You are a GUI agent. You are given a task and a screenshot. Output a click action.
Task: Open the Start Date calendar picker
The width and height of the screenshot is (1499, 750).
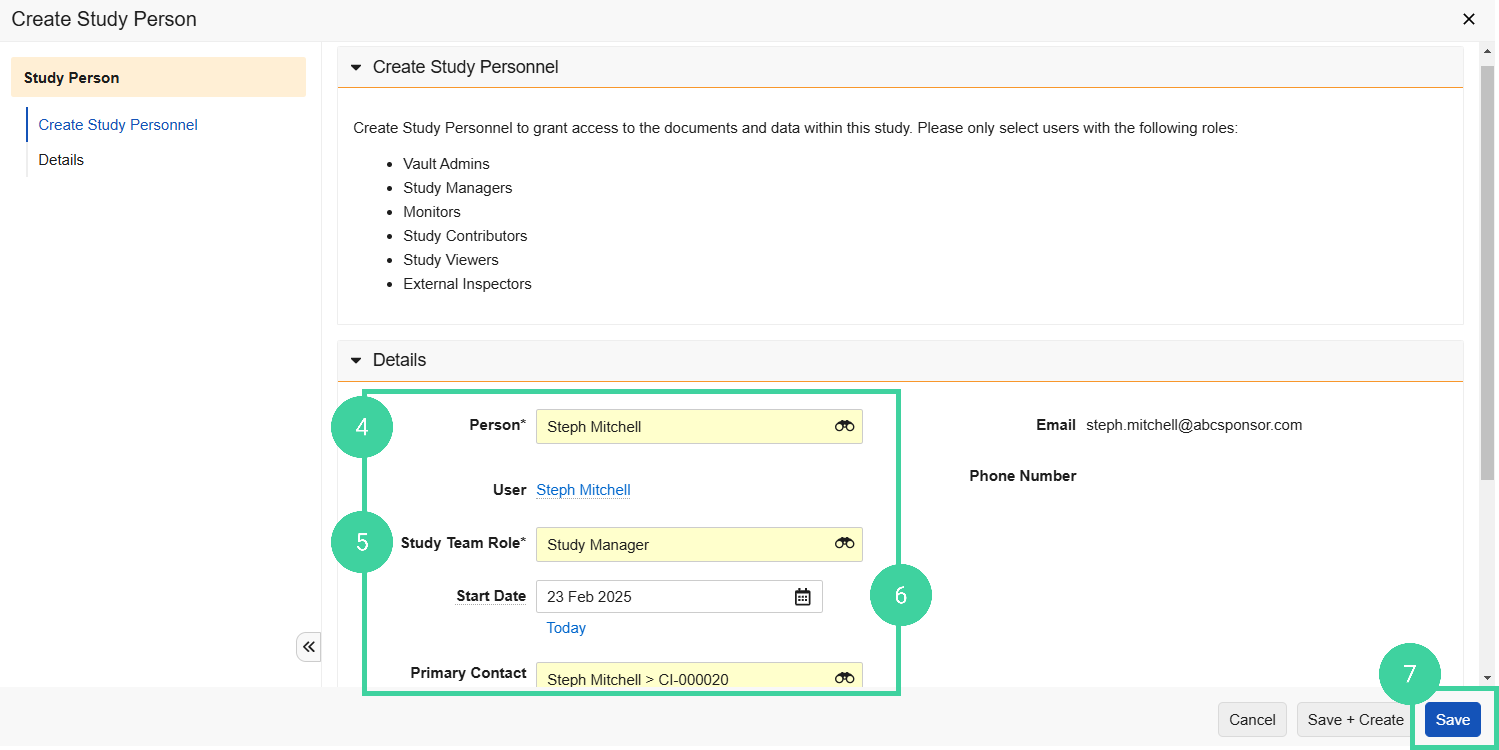pos(802,597)
